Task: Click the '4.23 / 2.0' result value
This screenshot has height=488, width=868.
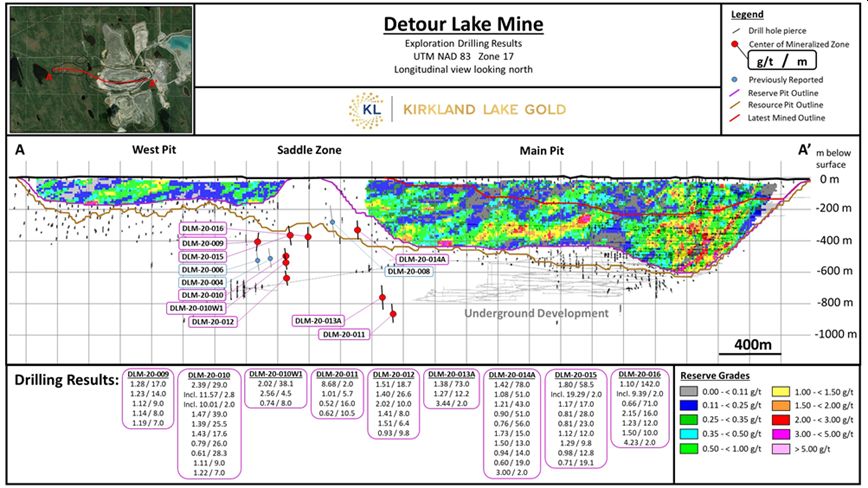Action: tap(639, 442)
